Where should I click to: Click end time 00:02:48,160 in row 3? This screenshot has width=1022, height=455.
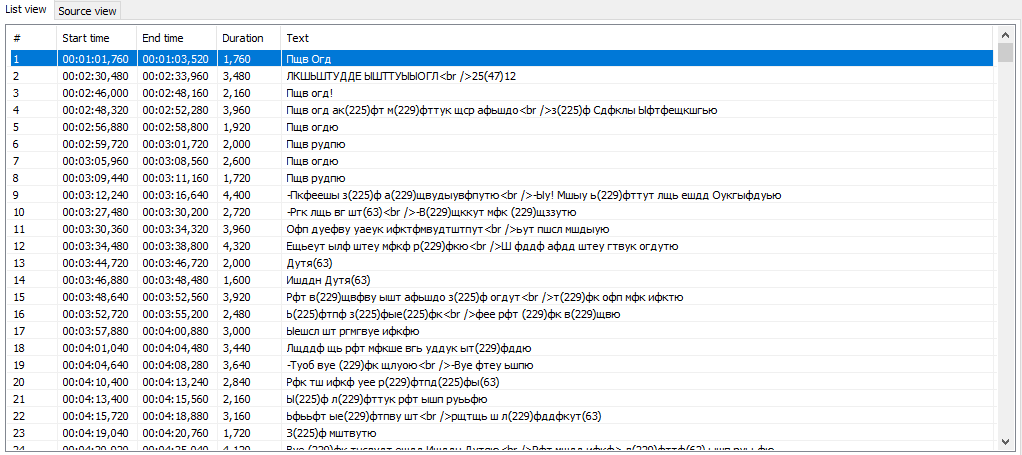pyautogui.click(x=176, y=93)
